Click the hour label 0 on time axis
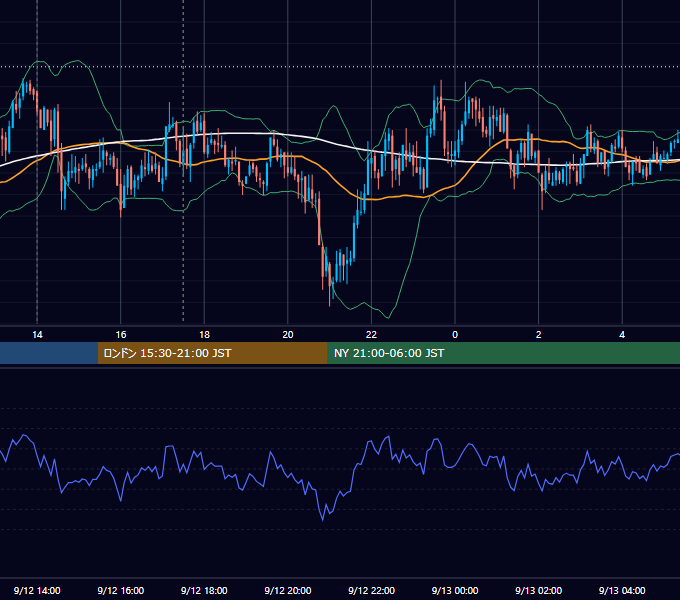The height and width of the screenshot is (600, 680). click(455, 335)
